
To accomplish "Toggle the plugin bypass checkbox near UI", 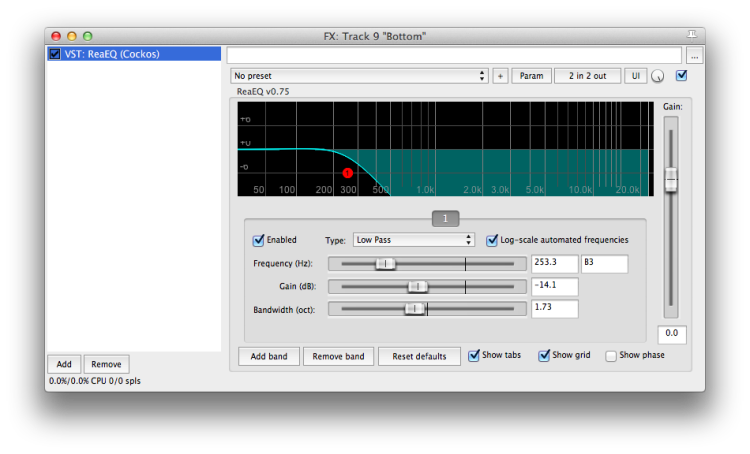I will click(682, 75).
